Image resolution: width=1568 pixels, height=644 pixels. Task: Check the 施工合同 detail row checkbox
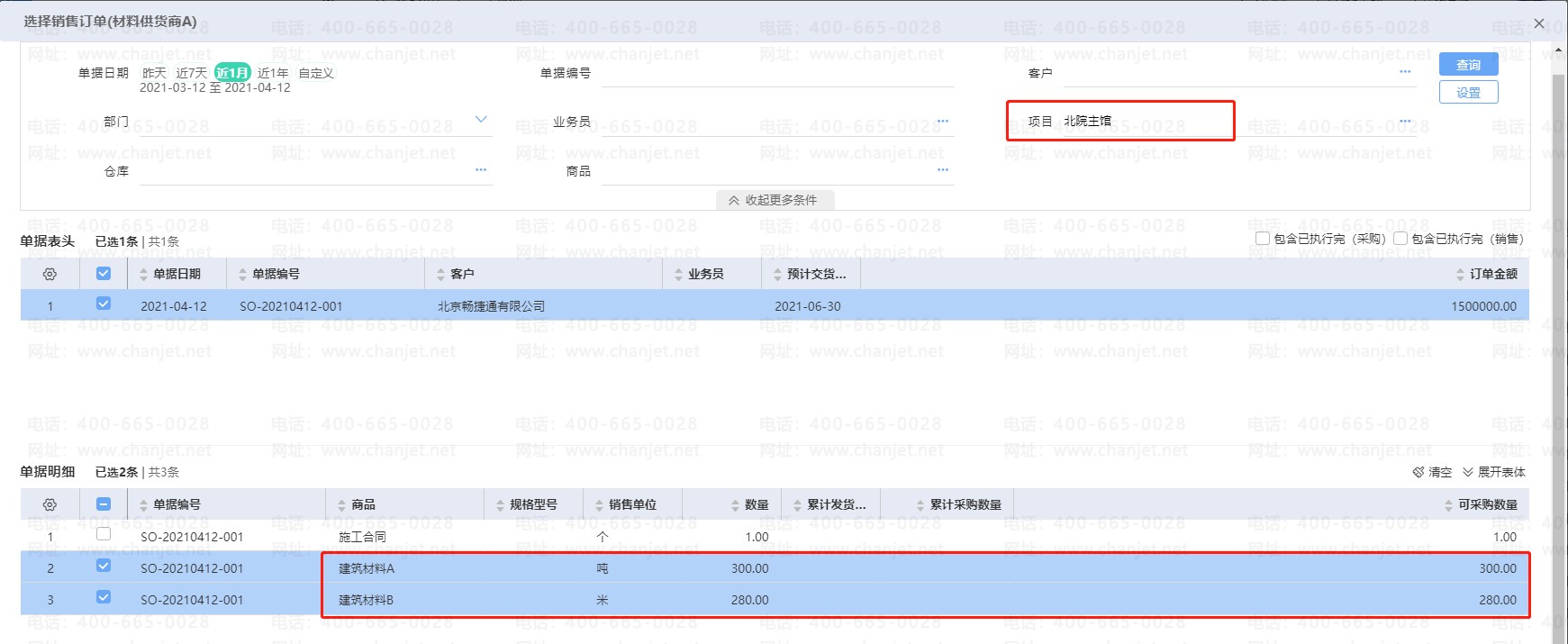click(x=104, y=534)
